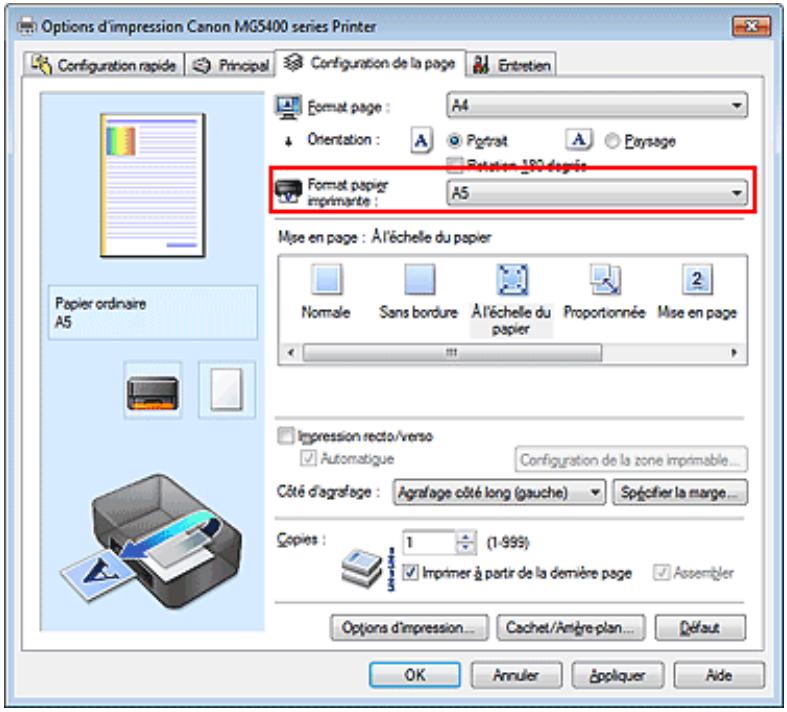Viewport: 787px width, 712px height.
Task: Confirm with the OK button
Action: tap(415, 675)
